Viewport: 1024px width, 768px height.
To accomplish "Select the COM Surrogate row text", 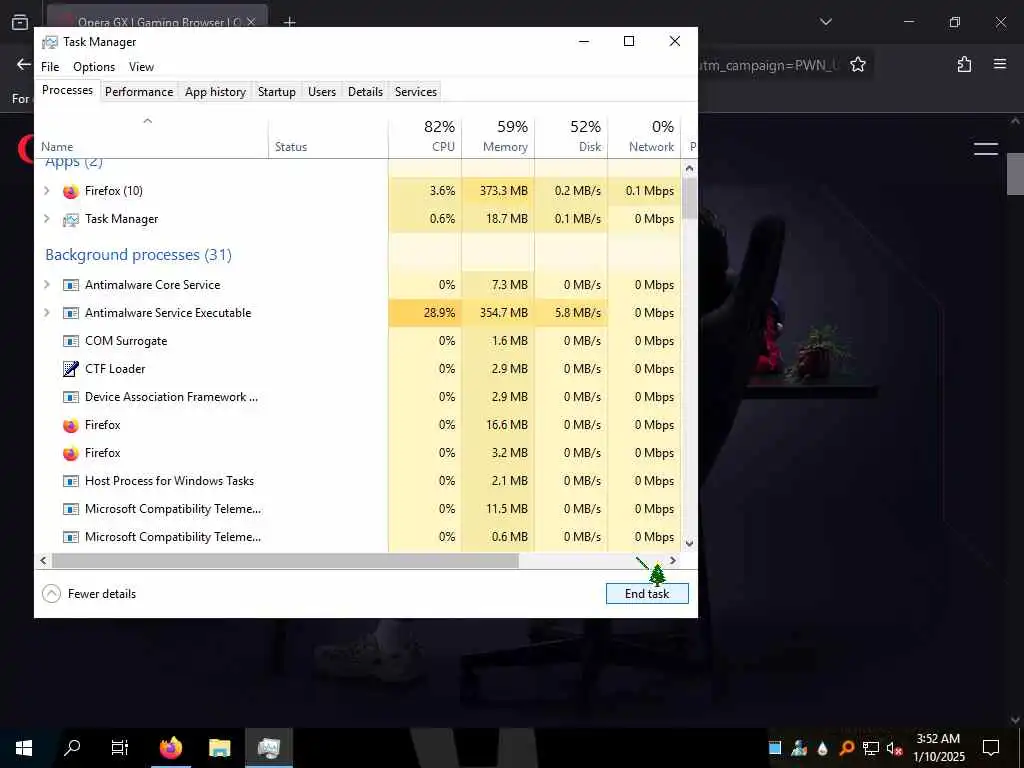I will coord(126,341).
